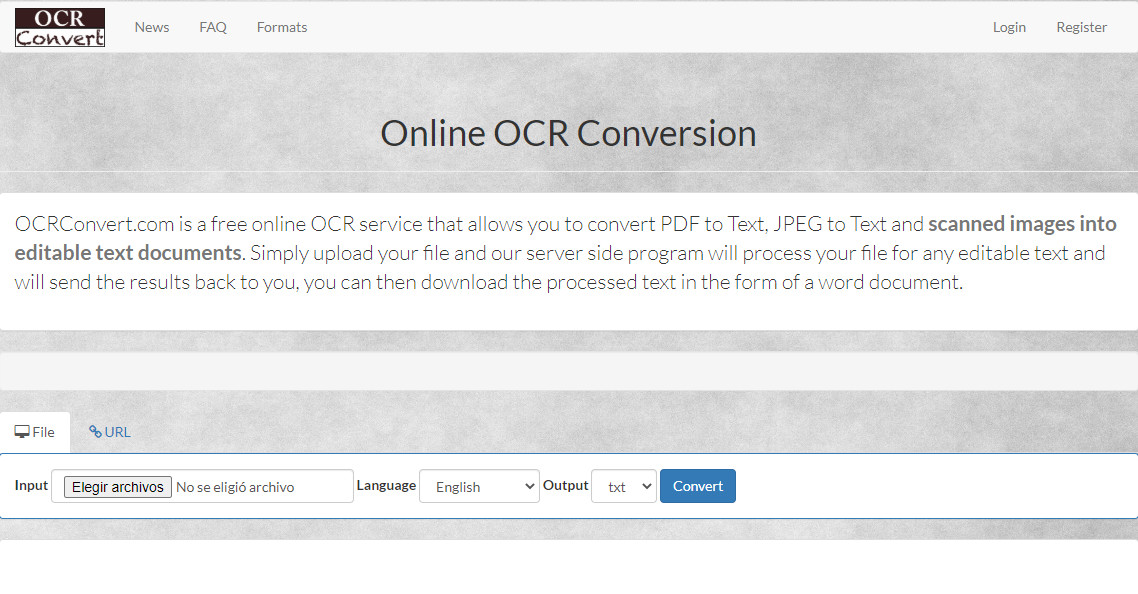Viewport: 1138px width, 594px height.
Task: Click the blue Convert button
Action: click(x=697, y=486)
